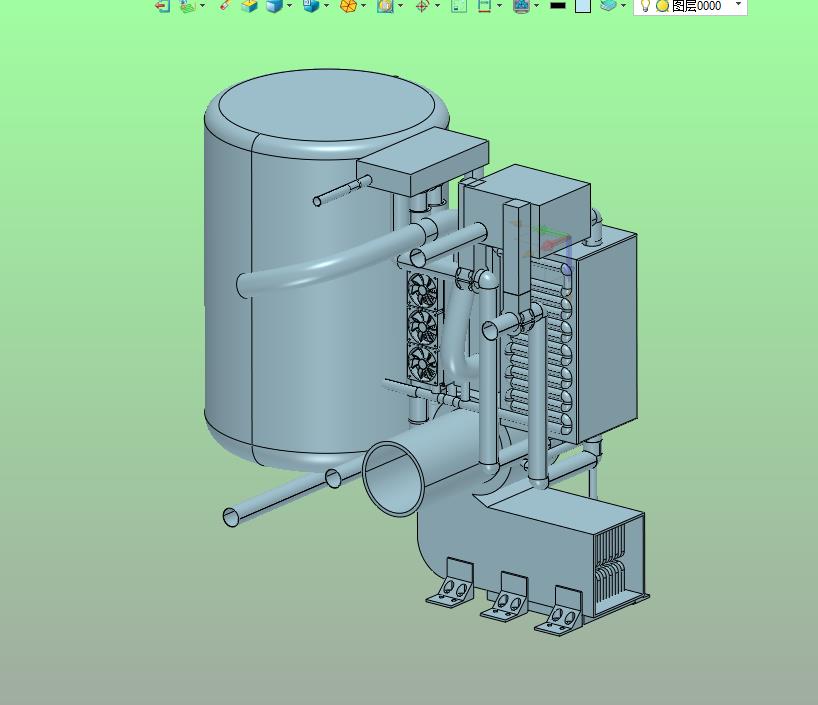Expand the arrow beside the crosshair icon
Viewport: 818px width, 705px height.
point(437,6)
